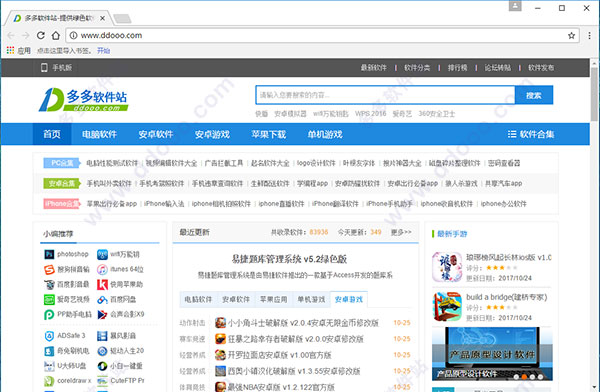600x392 pixels.
Task: Click the iTunes 64位 icon
Action: [102, 270]
